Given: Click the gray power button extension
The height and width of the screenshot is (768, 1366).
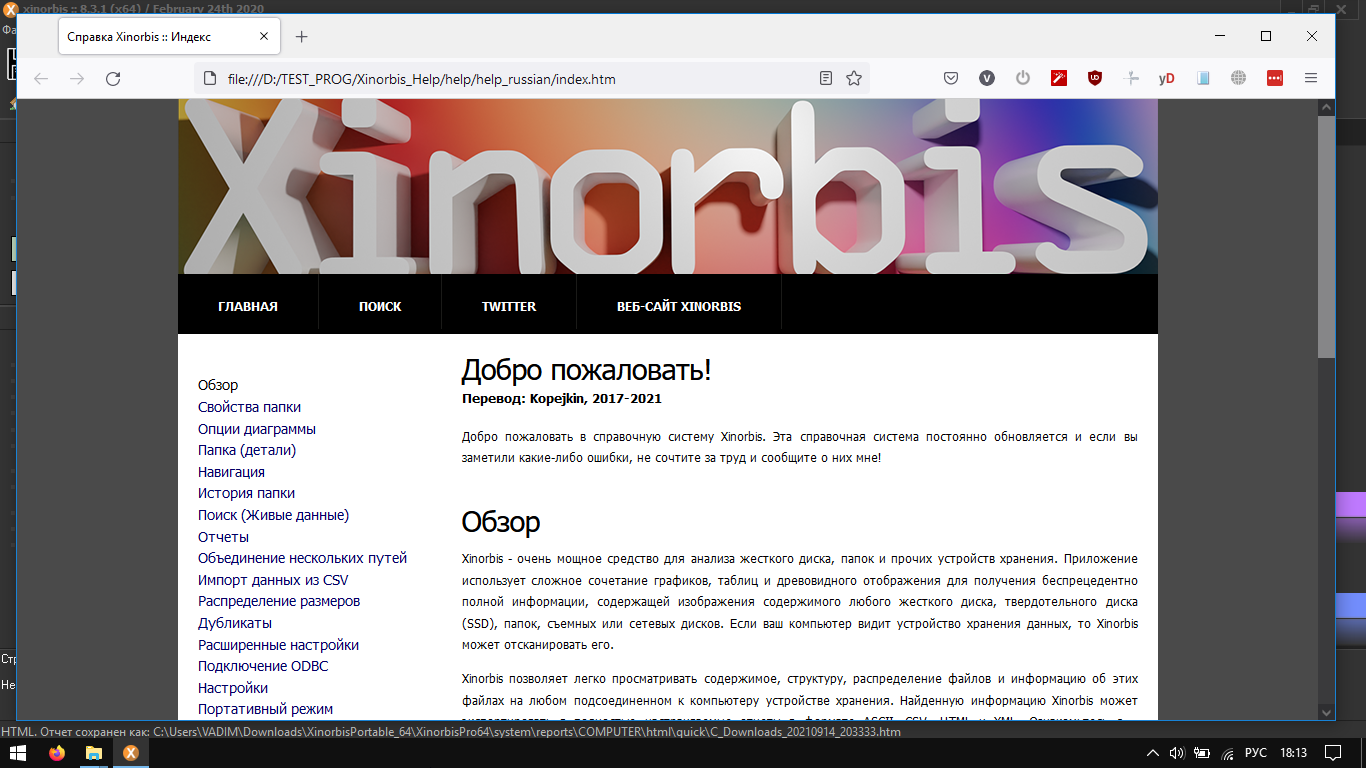Looking at the screenshot, I should [x=1023, y=78].
